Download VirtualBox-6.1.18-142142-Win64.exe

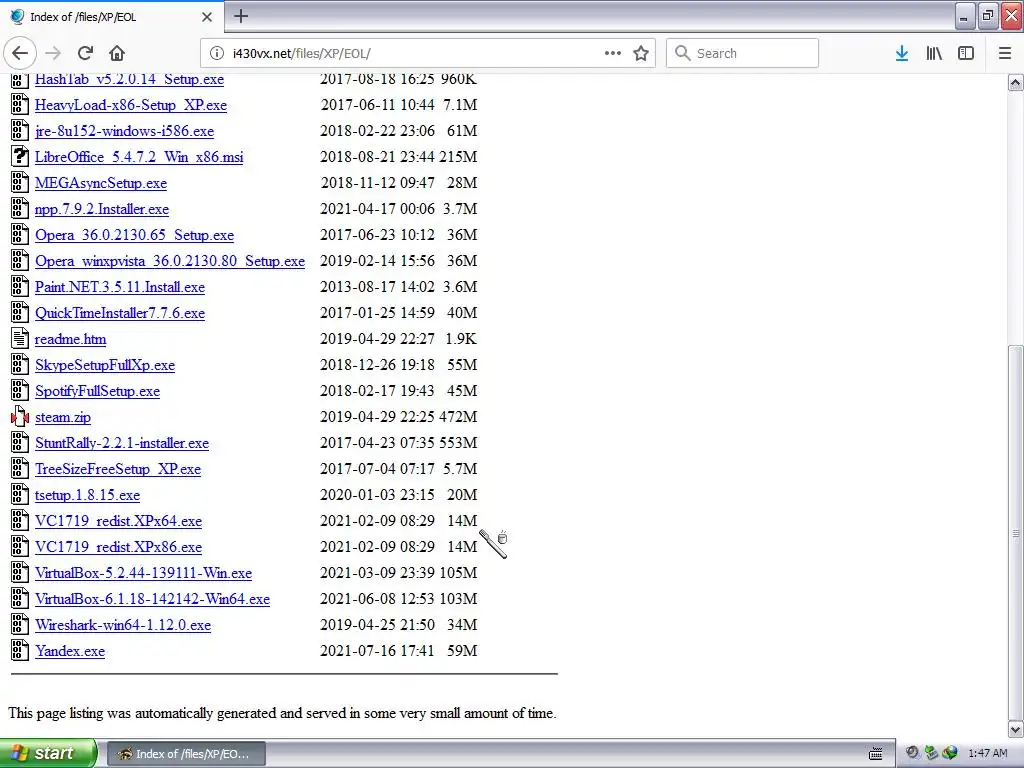(x=152, y=600)
